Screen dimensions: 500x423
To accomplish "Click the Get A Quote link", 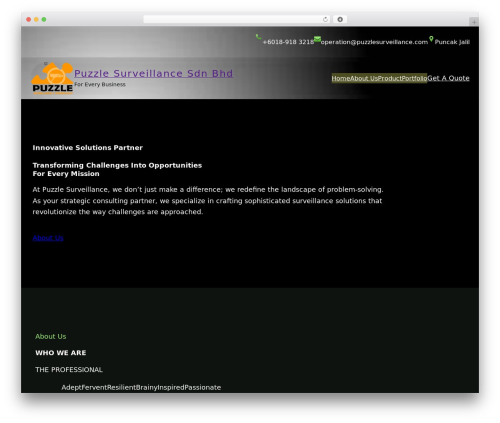I will [x=448, y=78].
